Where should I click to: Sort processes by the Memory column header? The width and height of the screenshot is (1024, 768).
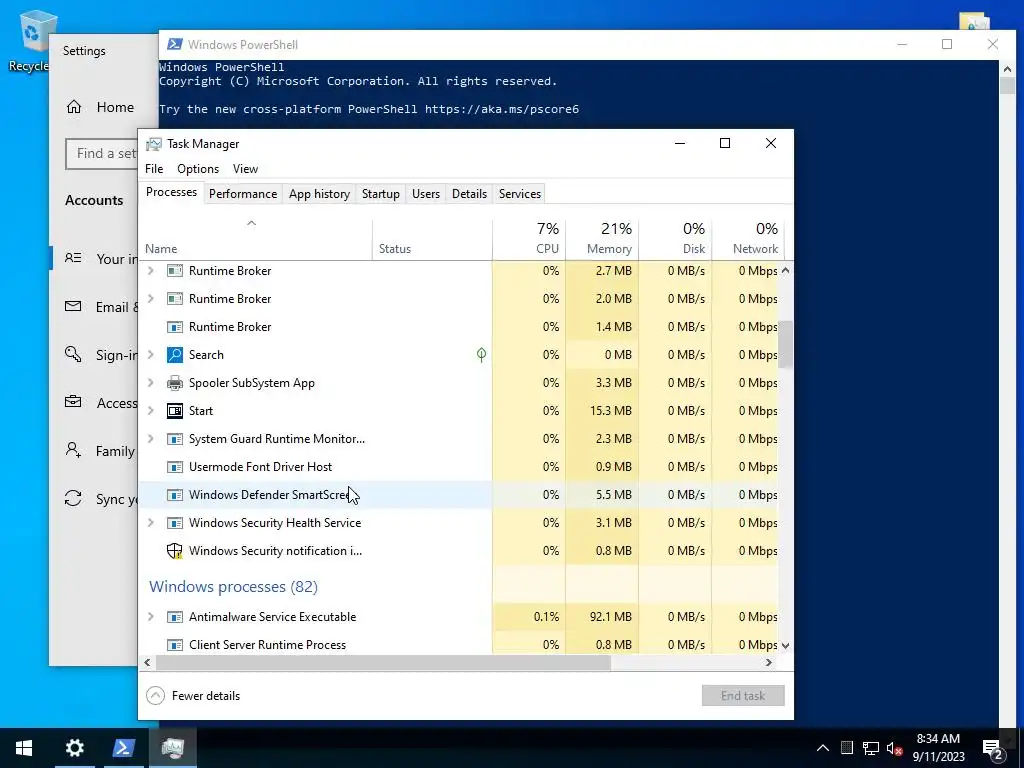pyautogui.click(x=602, y=239)
